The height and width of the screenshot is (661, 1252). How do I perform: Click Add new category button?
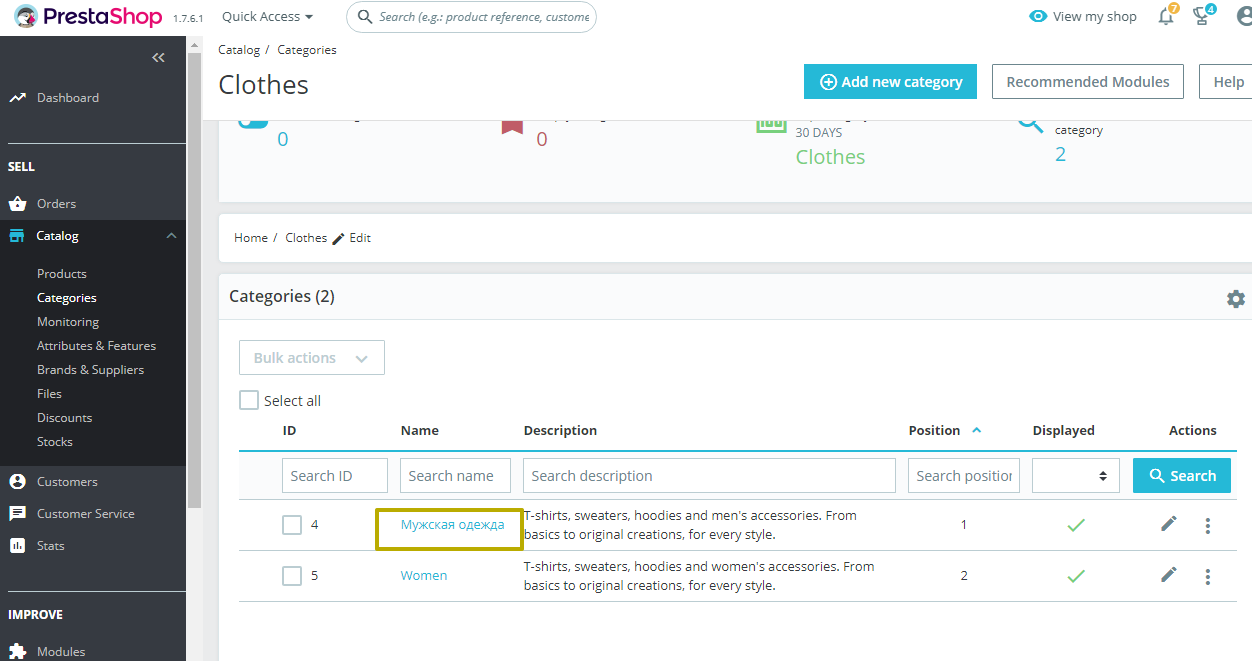[890, 82]
